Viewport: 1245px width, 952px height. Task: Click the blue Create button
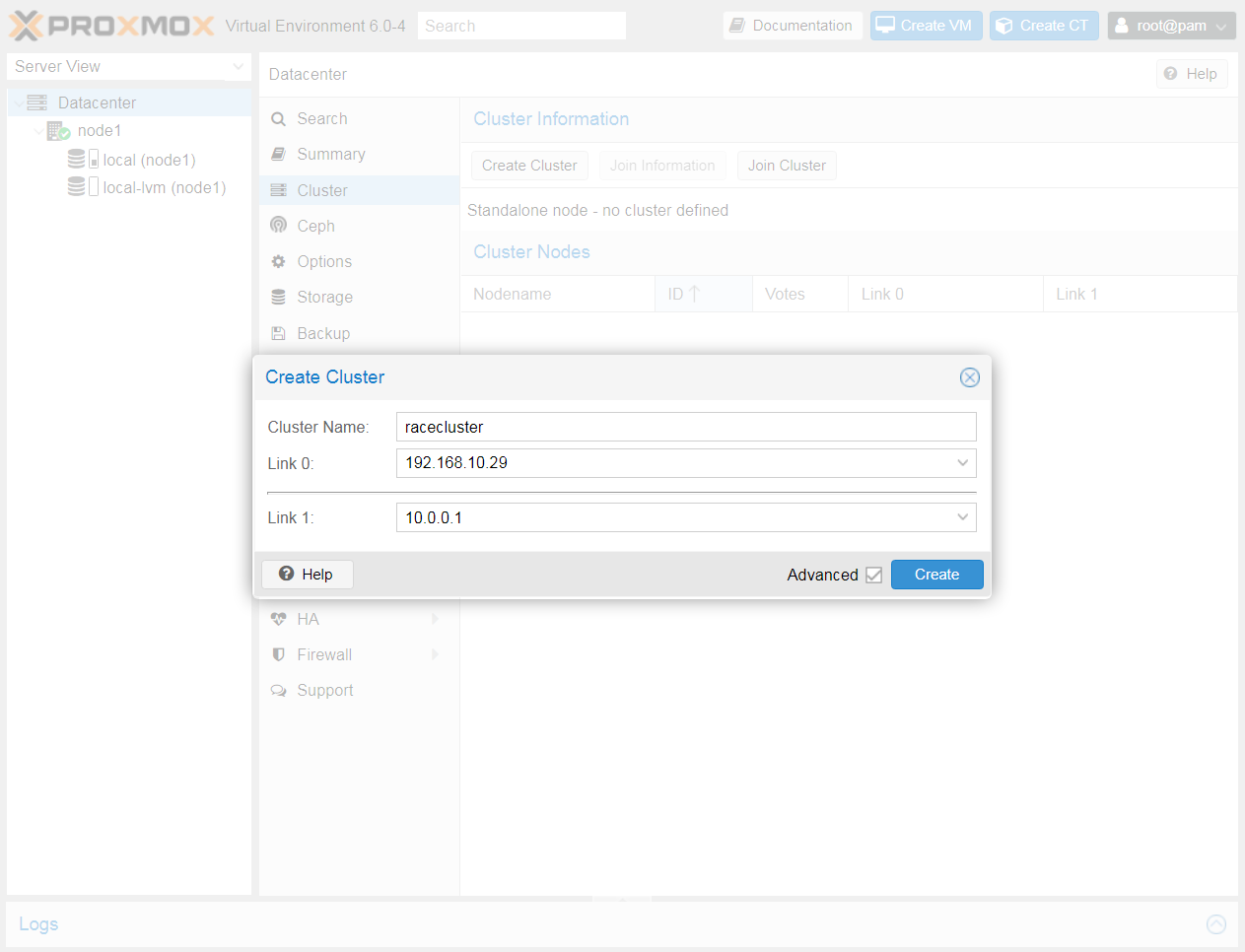936,575
